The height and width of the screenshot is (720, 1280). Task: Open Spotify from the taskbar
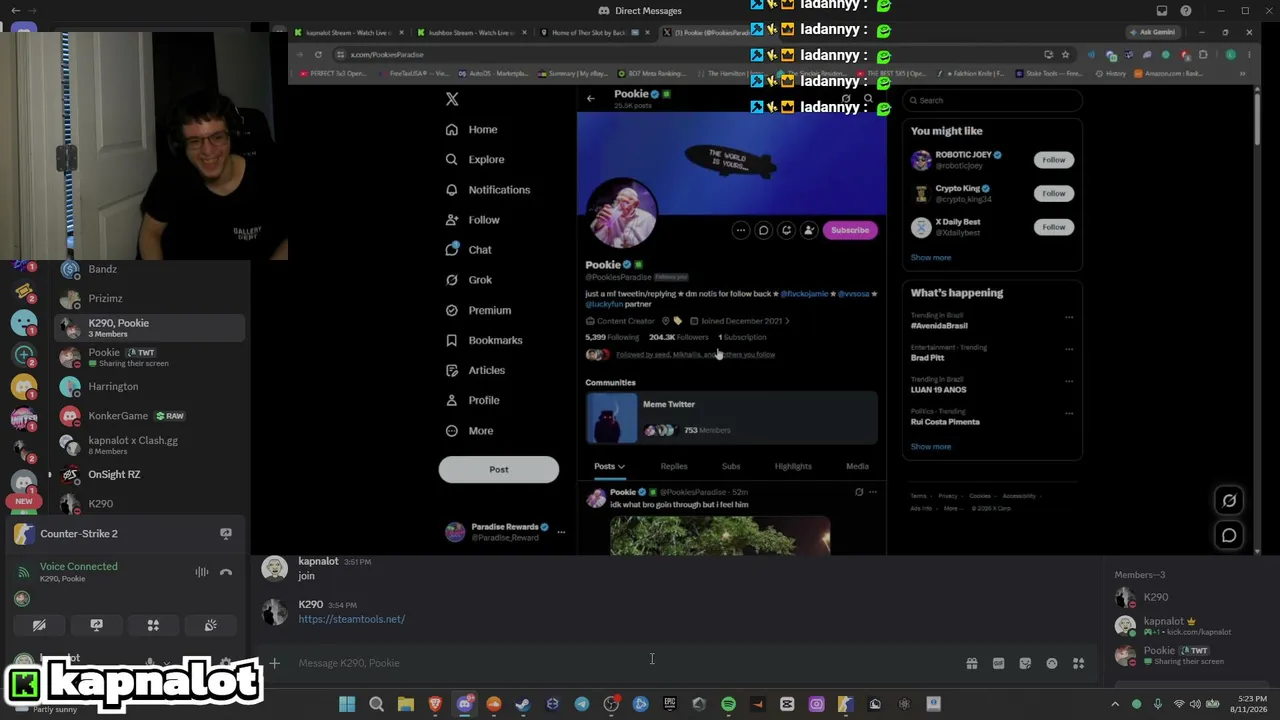tap(728, 704)
